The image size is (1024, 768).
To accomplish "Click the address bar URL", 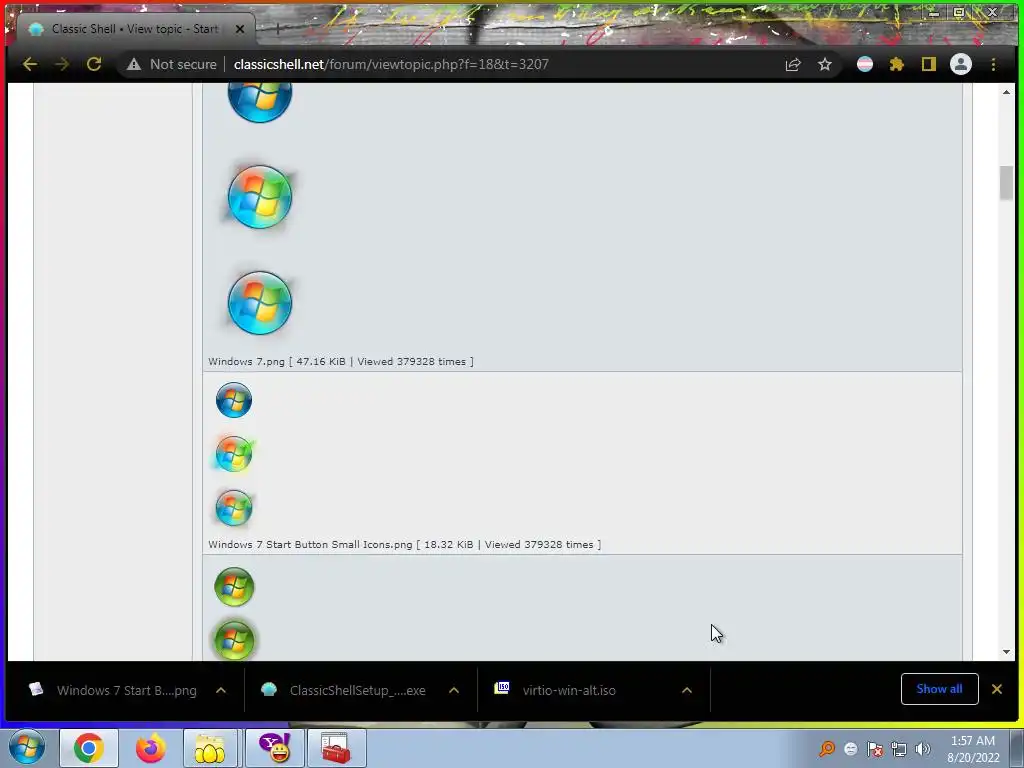I will point(391,64).
